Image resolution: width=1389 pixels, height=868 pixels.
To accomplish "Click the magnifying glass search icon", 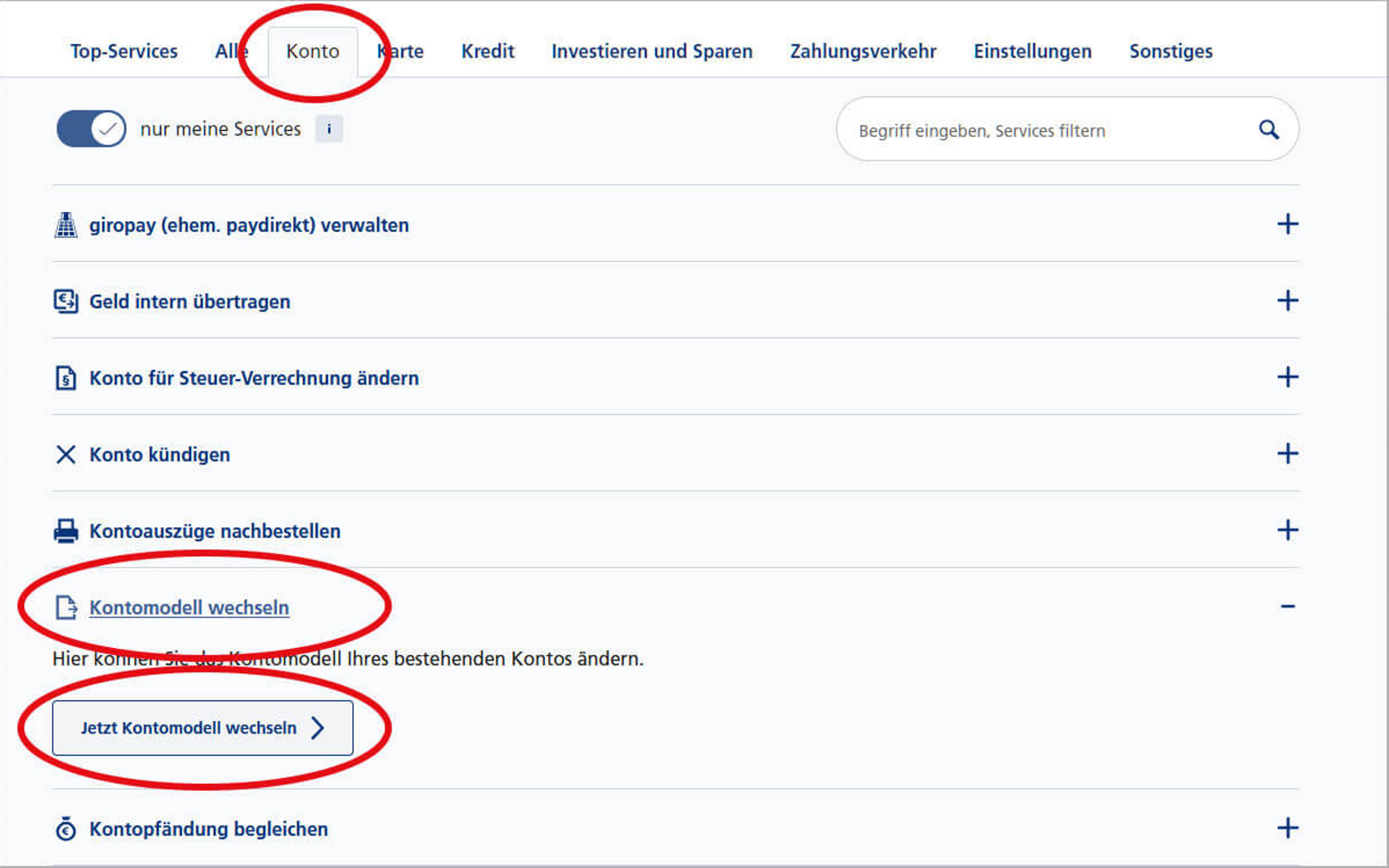I will tap(1269, 130).
